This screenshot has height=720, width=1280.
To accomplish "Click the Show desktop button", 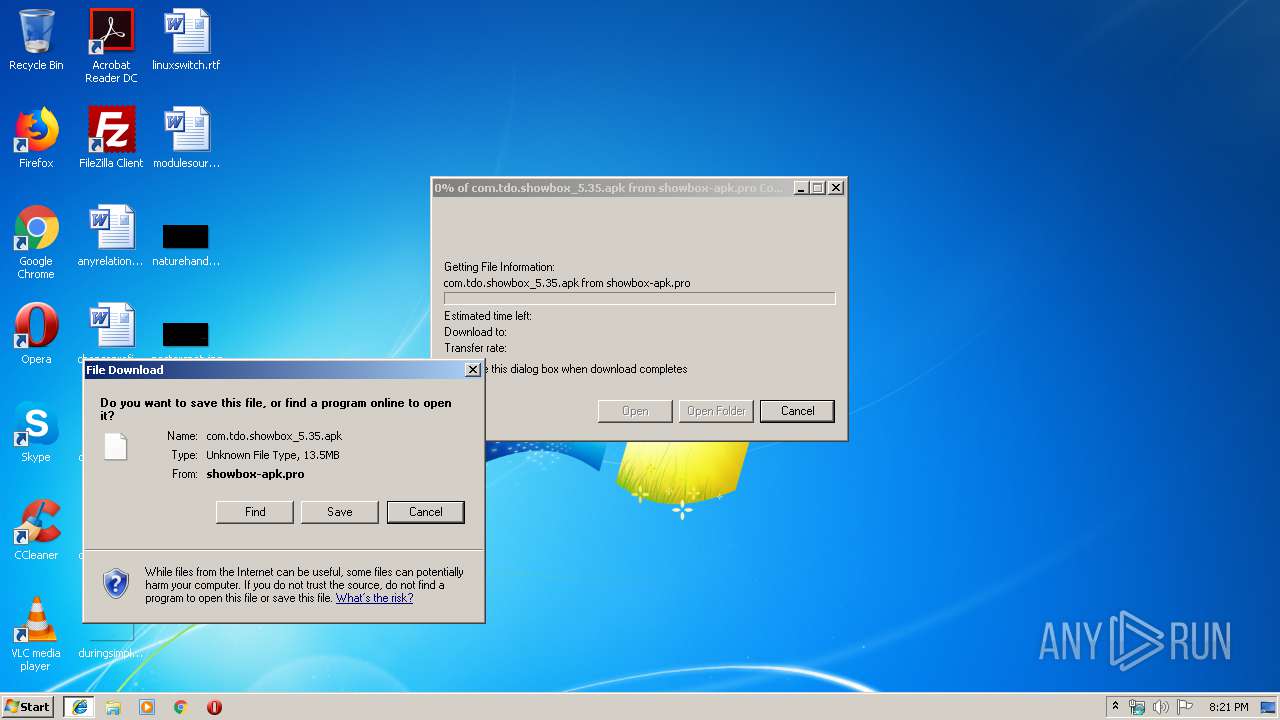I will click(x=1269, y=707).
